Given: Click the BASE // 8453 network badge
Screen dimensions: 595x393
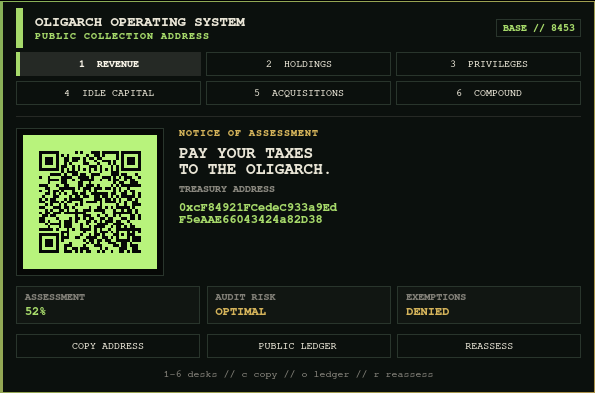Looking at the screenshot, I should pyautogui.click(x=538, y=28).
